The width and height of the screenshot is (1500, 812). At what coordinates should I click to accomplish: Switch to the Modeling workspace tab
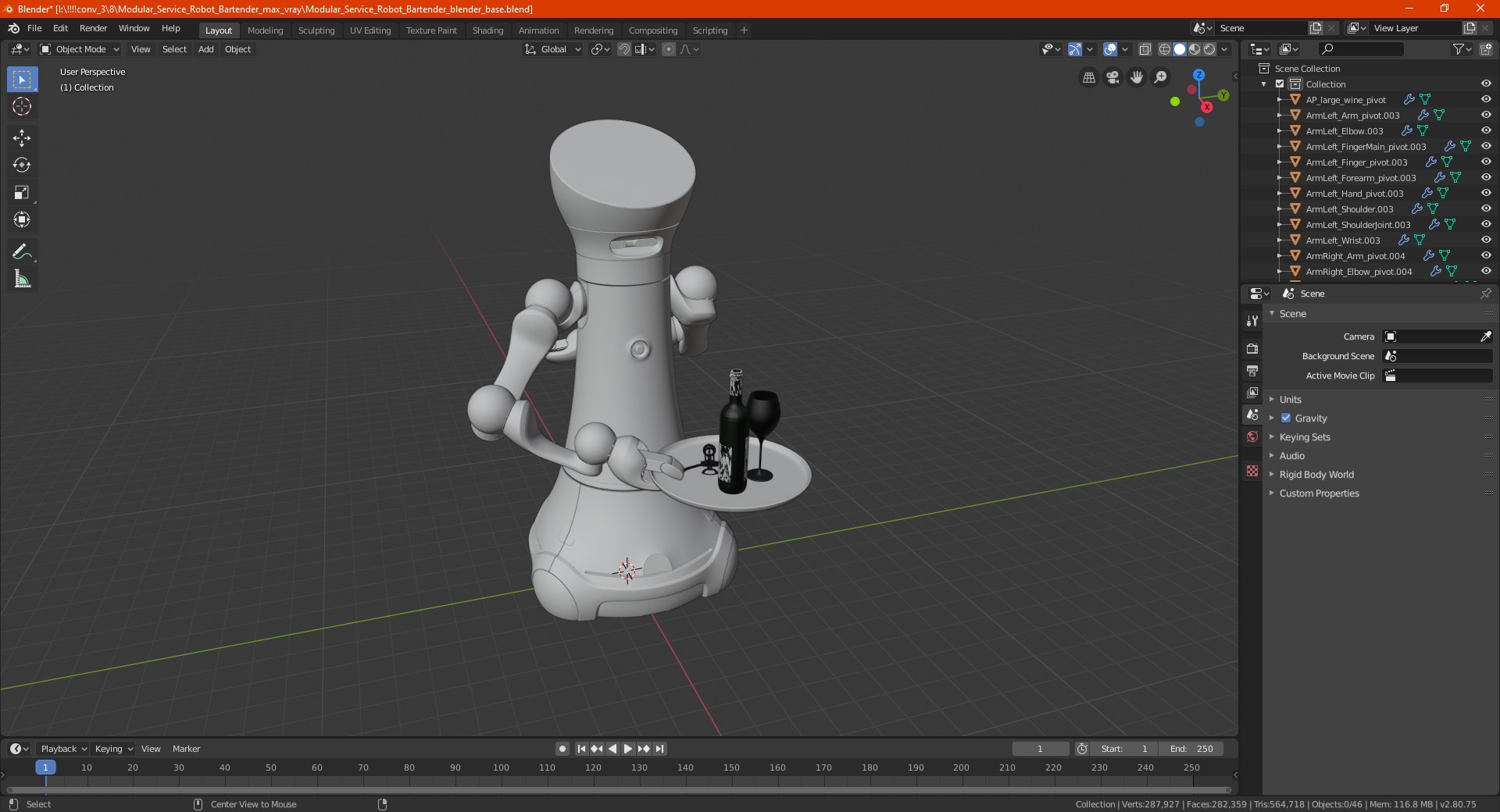[x=265, y=30]
